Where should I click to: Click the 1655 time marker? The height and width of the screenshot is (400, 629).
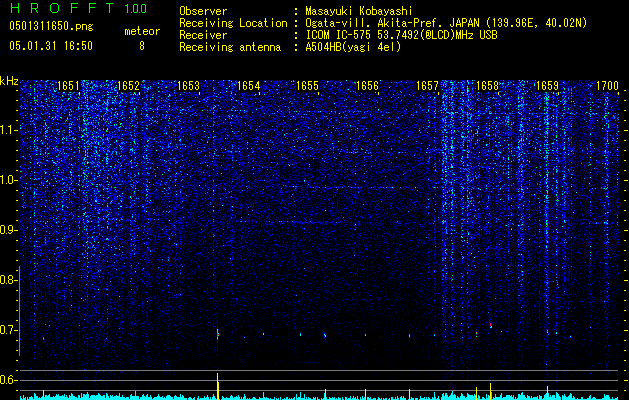coord(307,86)
